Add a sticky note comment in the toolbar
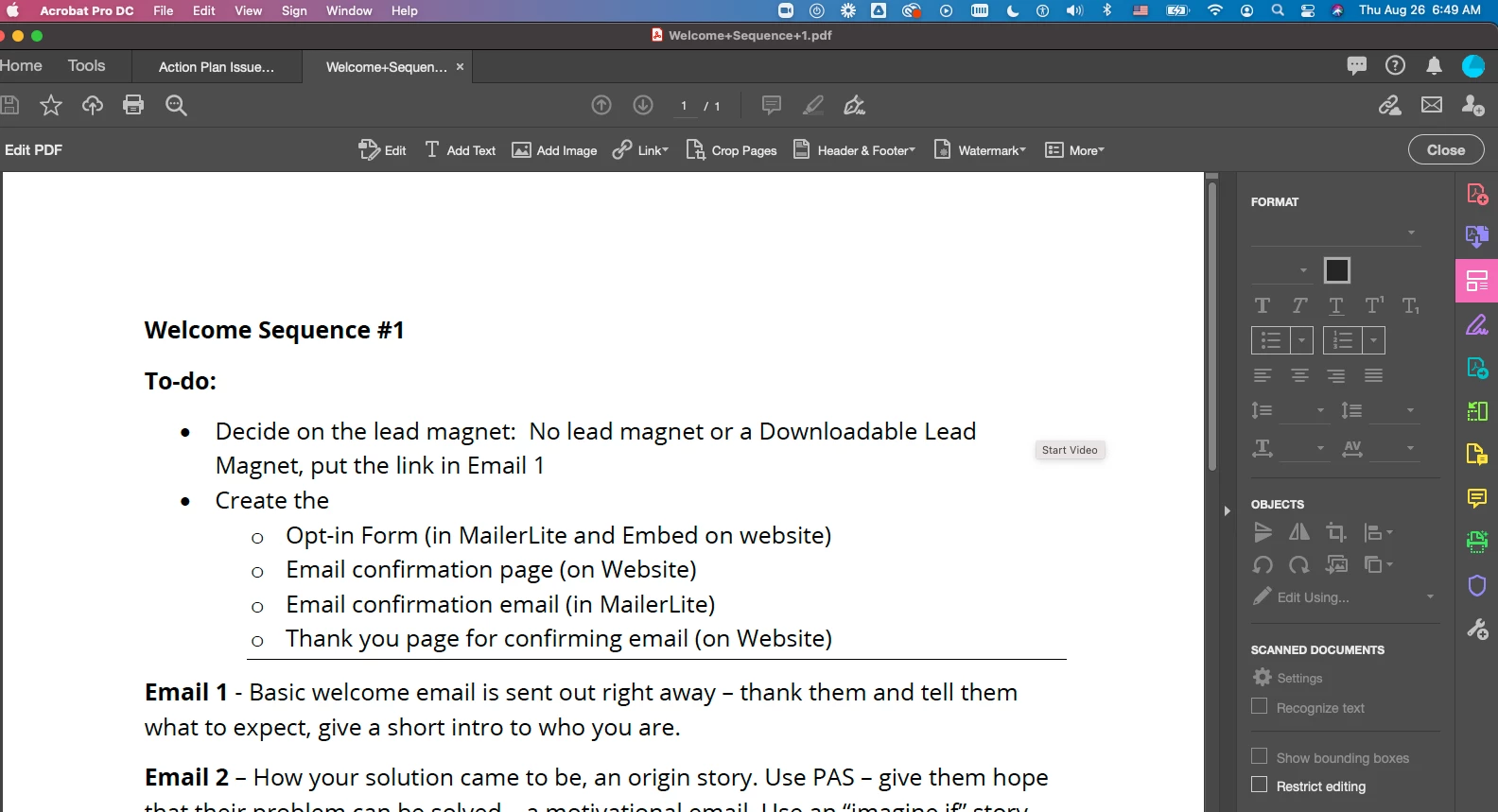Viewport: 1498px width, 812px height. (x=772, y=105)
